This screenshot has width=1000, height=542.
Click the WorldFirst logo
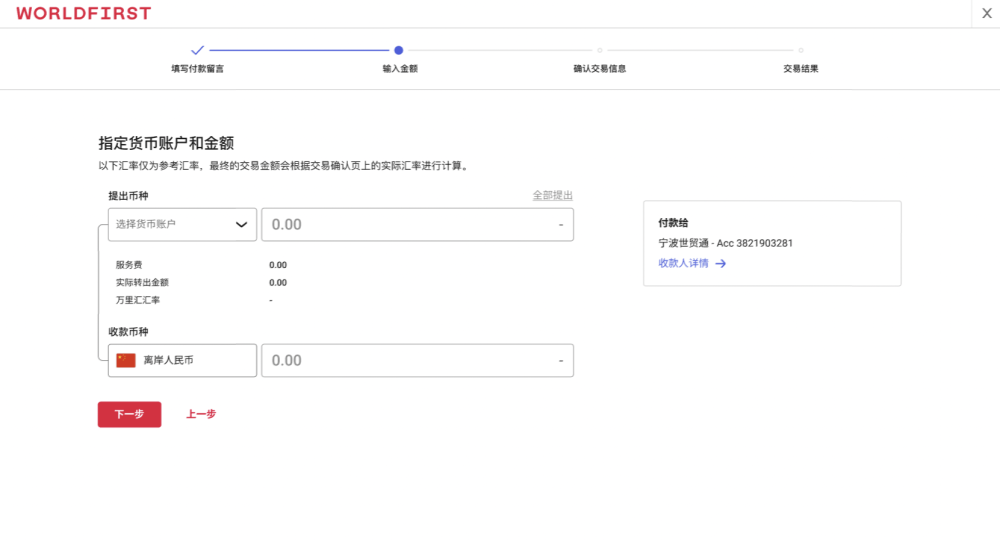[x=84, y=14]
